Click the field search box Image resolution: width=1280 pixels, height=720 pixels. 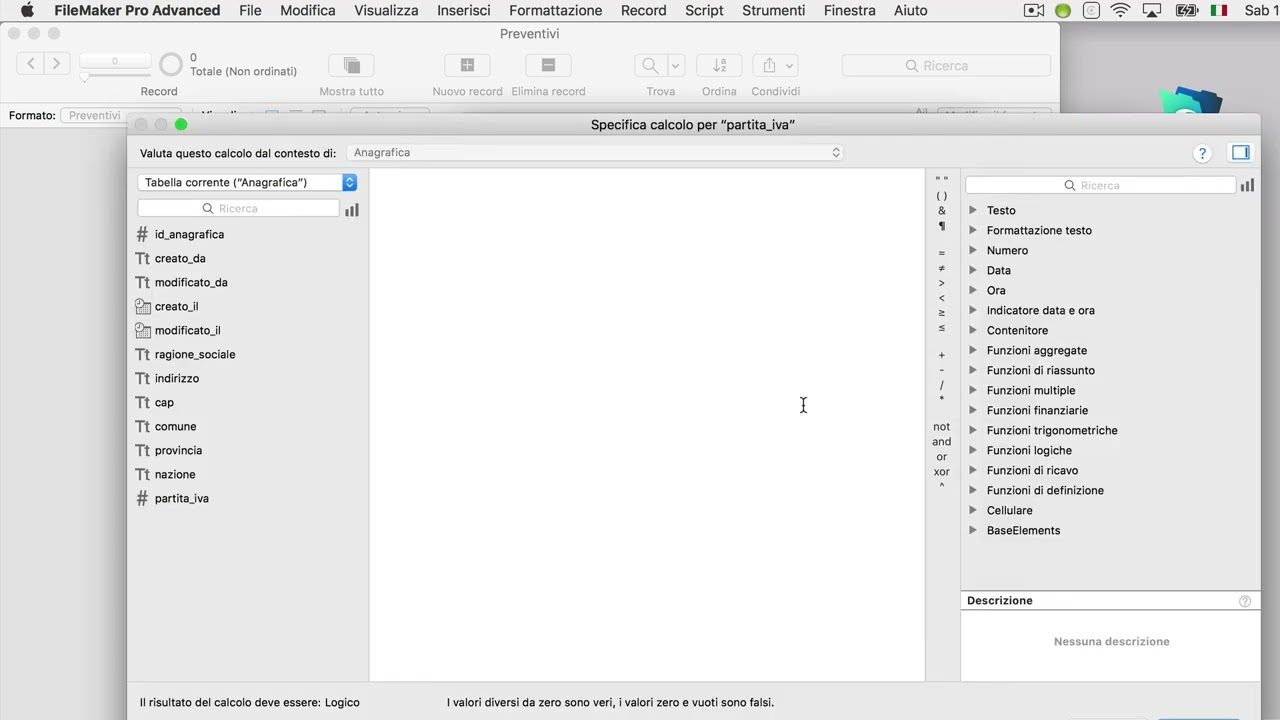coord(239,208)
